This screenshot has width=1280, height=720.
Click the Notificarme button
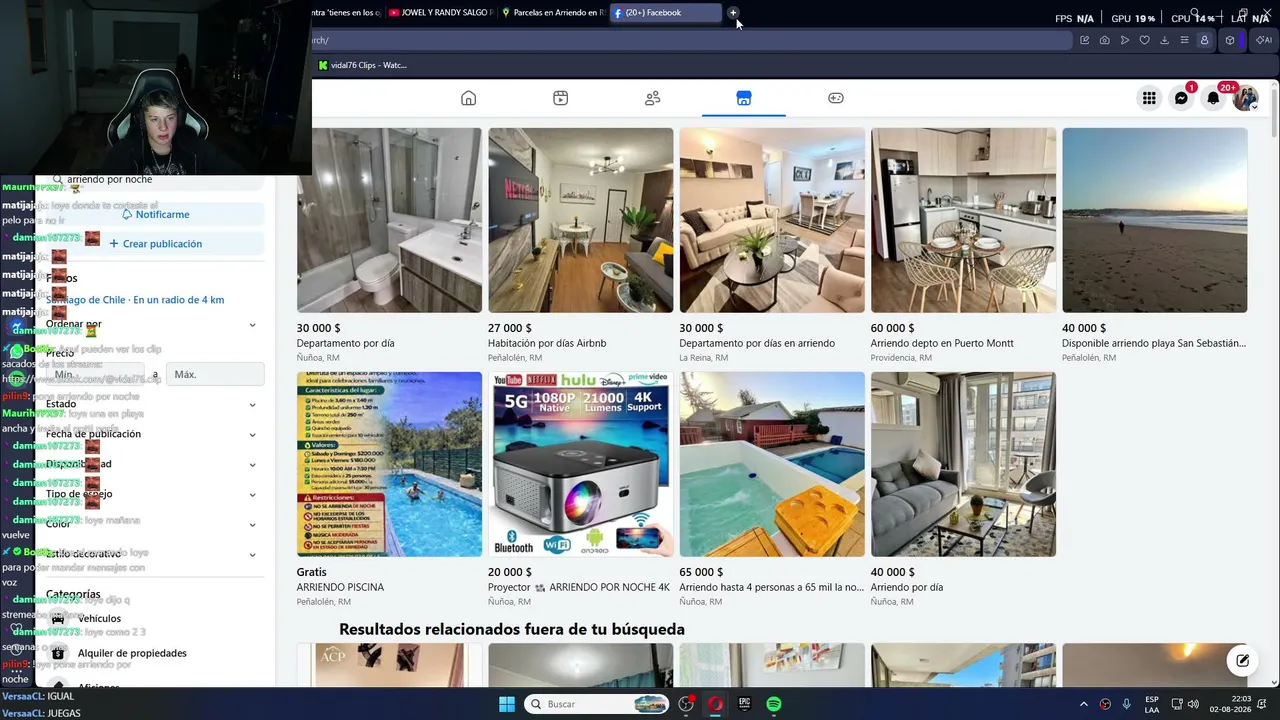(155, 214)
